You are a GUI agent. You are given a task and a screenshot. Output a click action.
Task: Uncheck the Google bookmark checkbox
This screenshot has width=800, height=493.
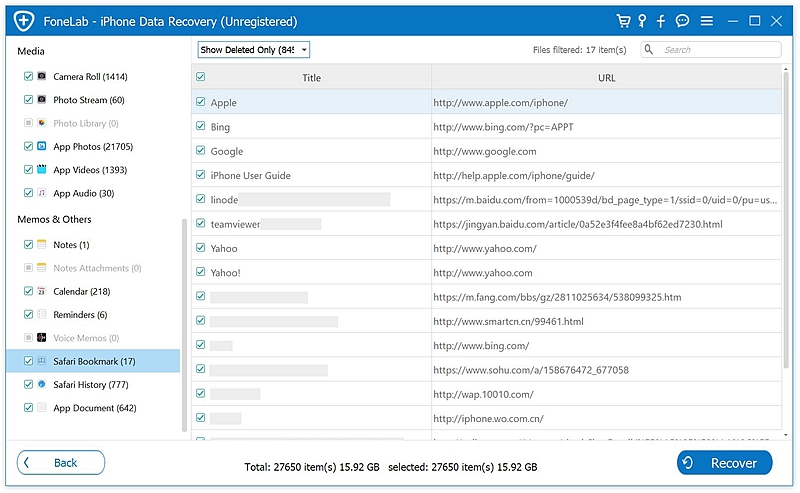click(201, 151)
